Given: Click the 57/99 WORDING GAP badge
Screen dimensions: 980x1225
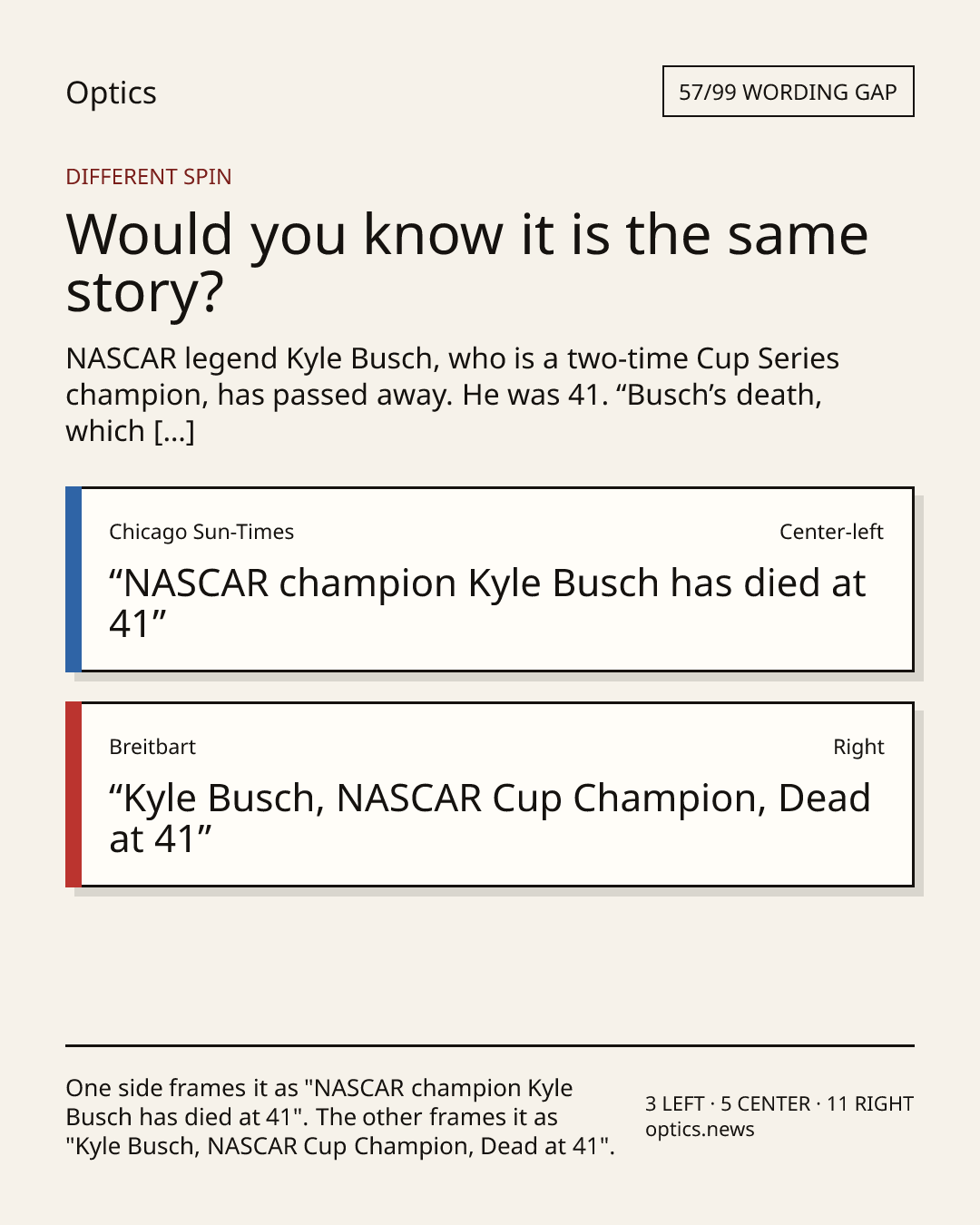Looking at the screenshot, I should (788, 92).
